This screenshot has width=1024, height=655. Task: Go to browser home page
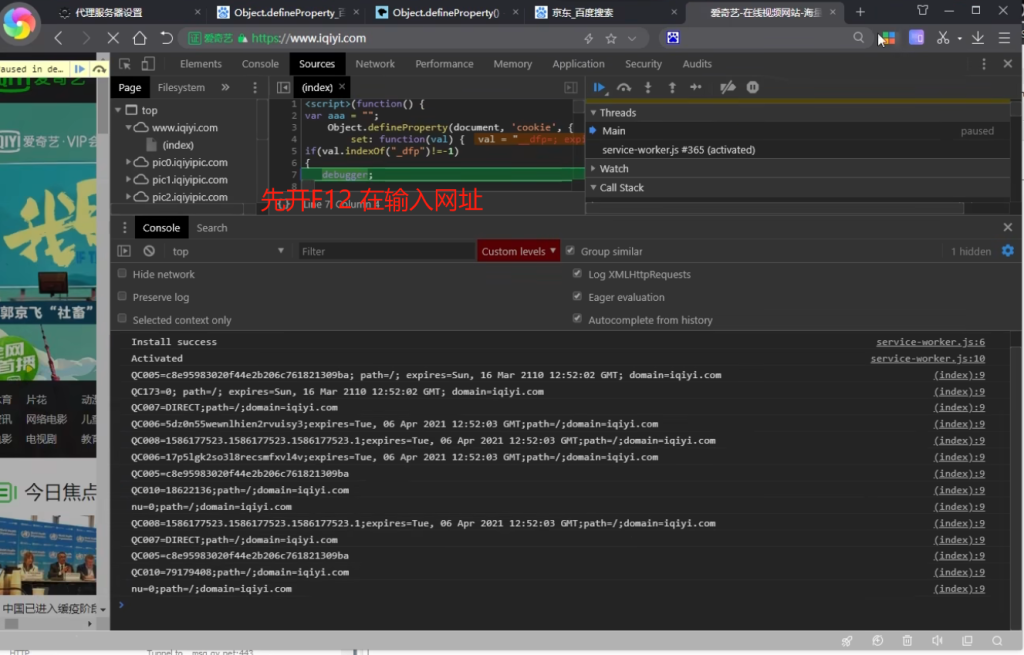click(x=140, y=38)
